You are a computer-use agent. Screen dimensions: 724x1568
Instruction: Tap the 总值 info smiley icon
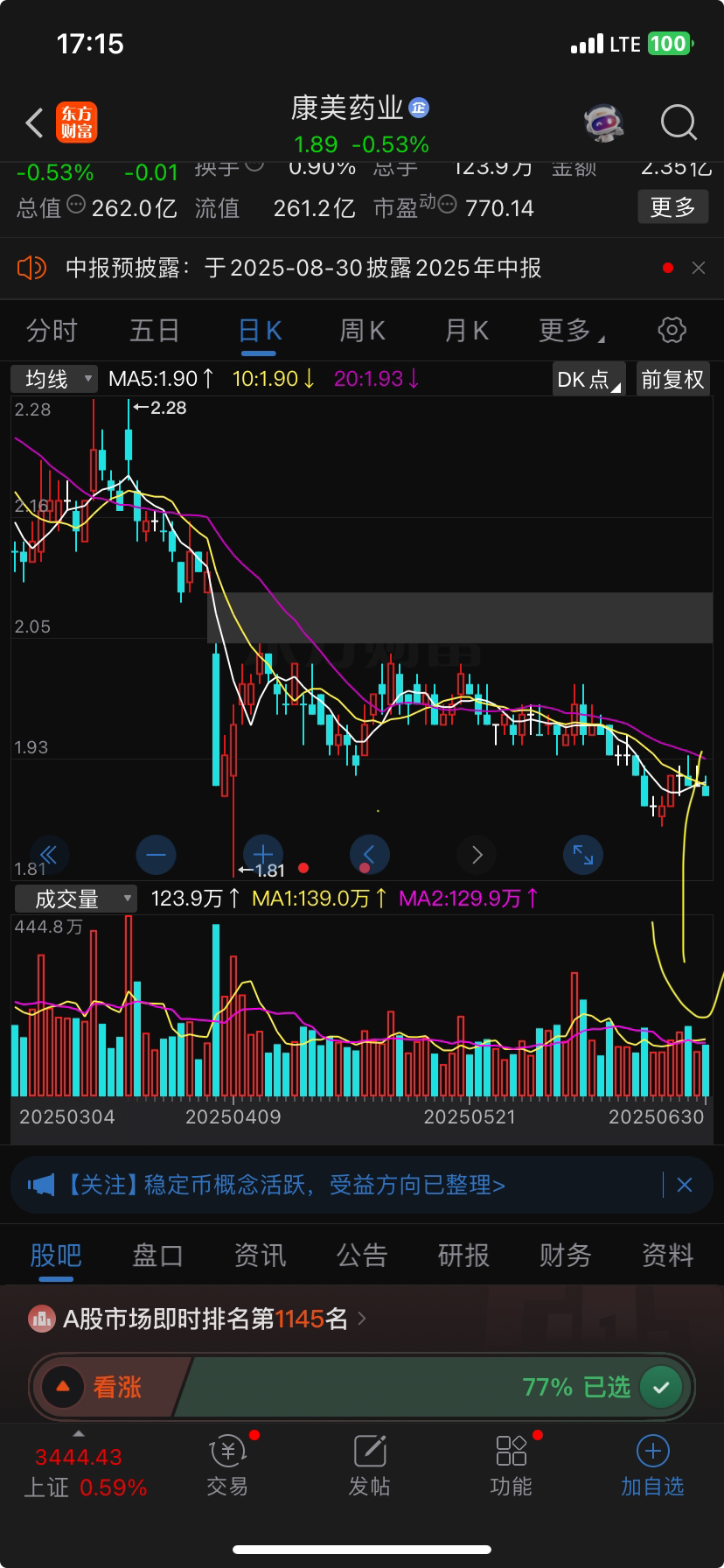point(77,206)
